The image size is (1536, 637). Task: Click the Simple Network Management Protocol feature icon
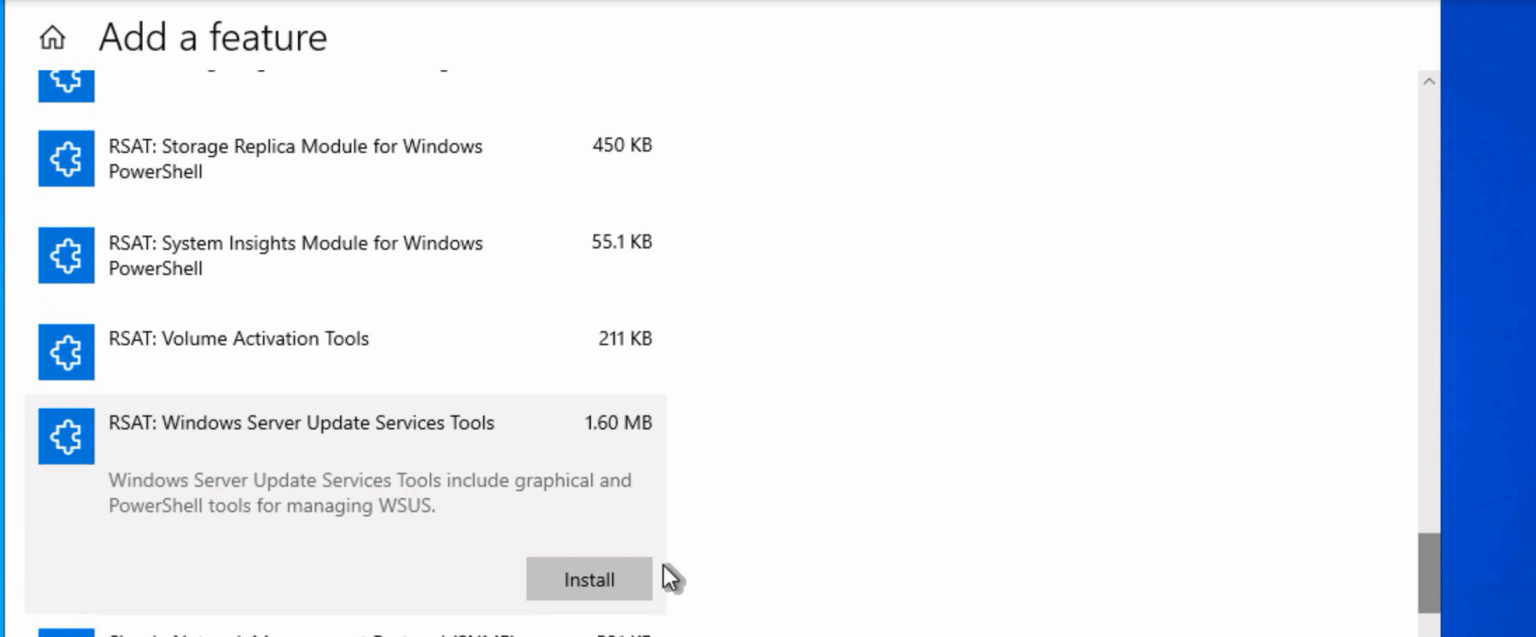(66, 631)
